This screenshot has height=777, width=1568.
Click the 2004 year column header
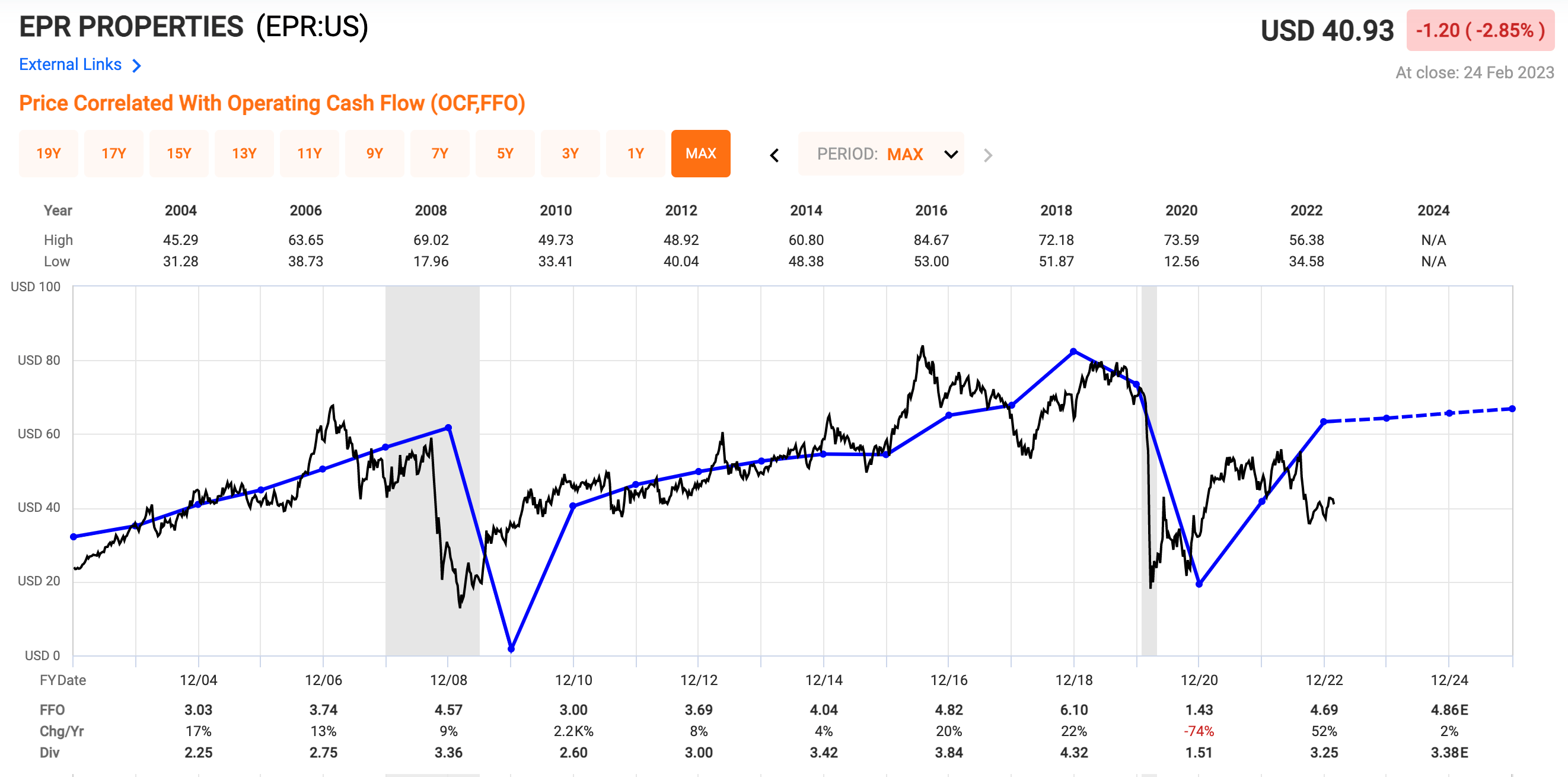(181, 211)
